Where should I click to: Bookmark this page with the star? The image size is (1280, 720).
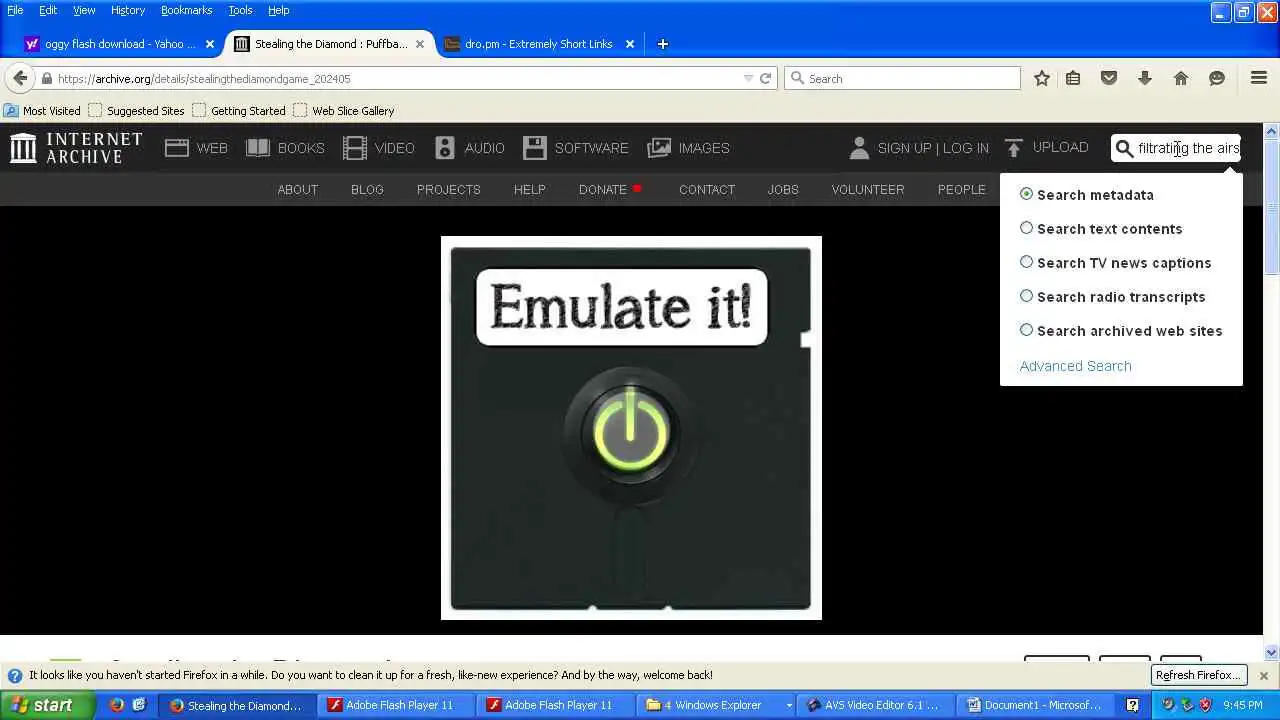click(x=1042, y=78)
